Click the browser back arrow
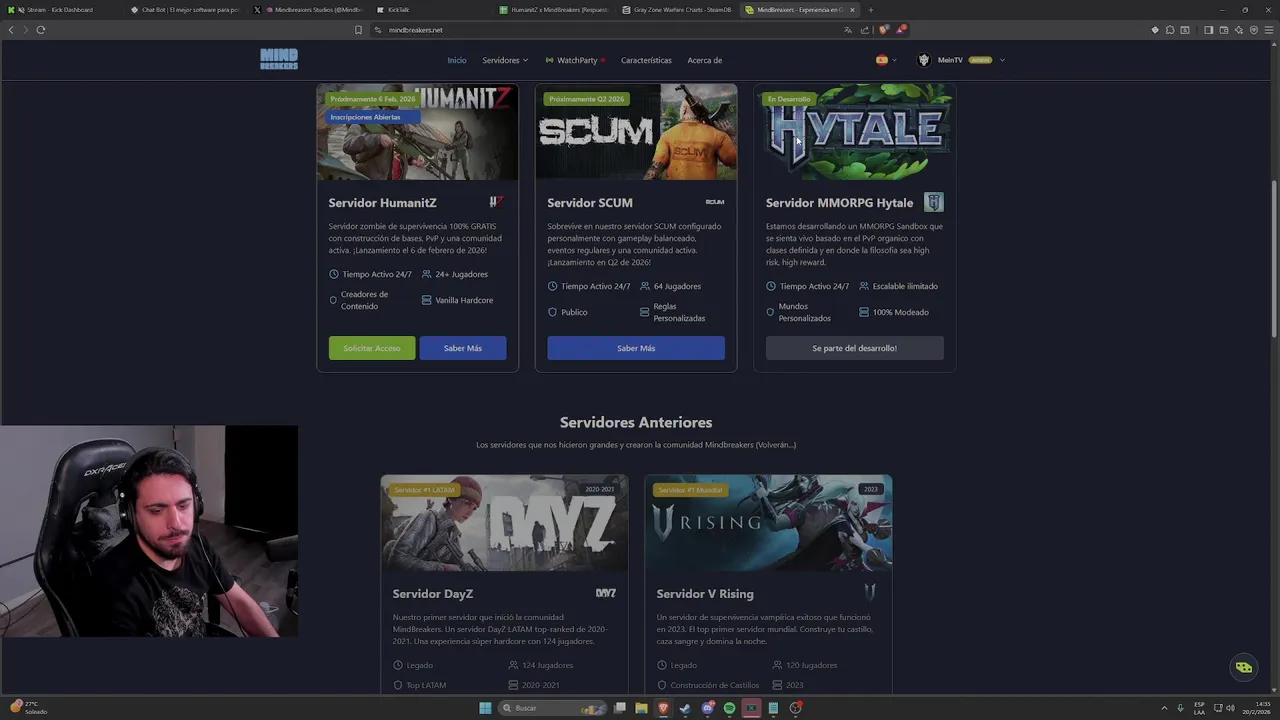 point(11,30)
